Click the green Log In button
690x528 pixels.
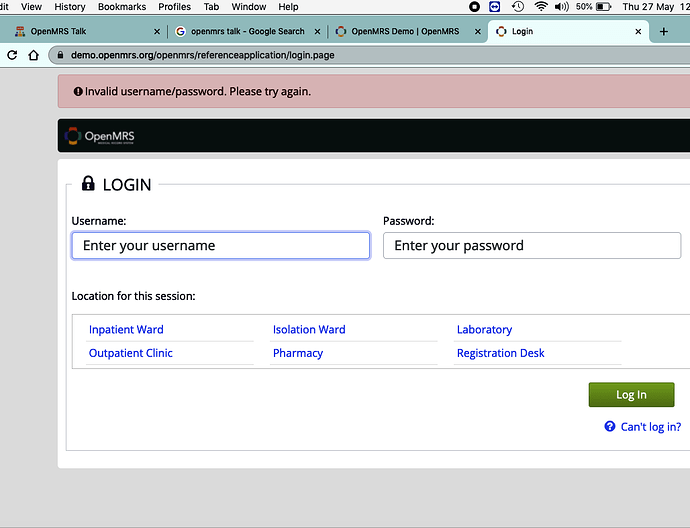click(x=631, y=395)
